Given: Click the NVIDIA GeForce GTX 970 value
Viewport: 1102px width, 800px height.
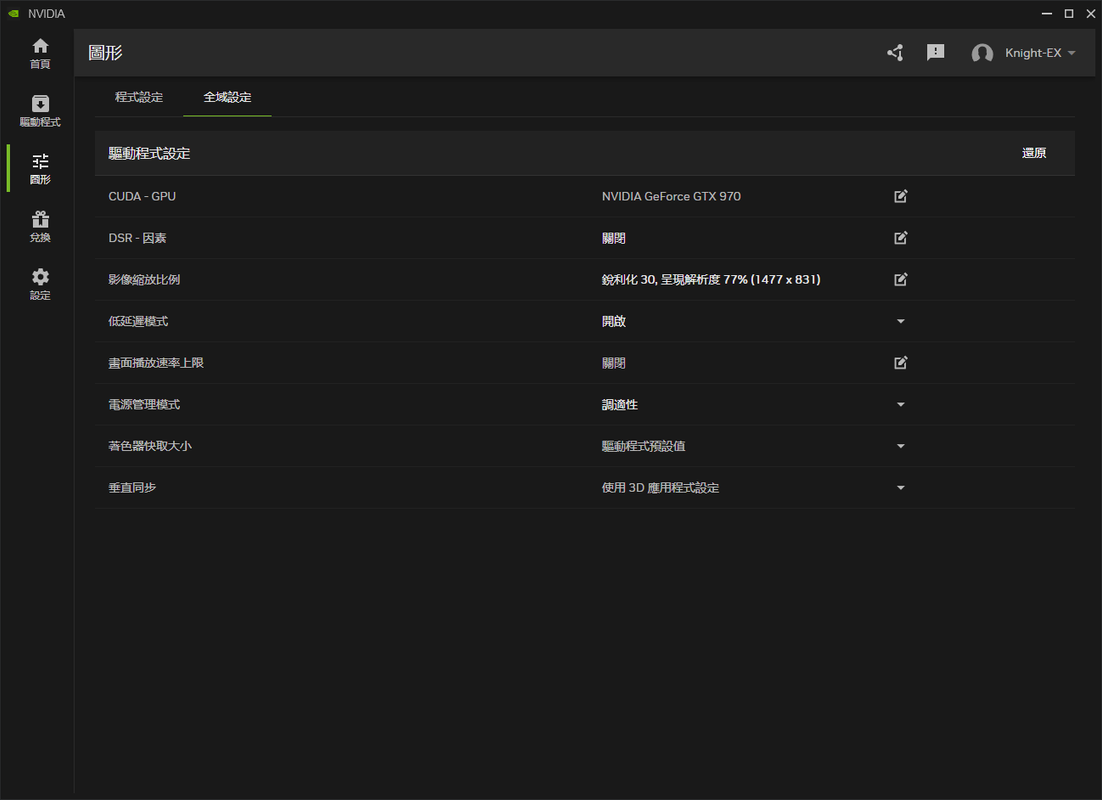Looking at the screenshot, I should (x=671, y=196).
